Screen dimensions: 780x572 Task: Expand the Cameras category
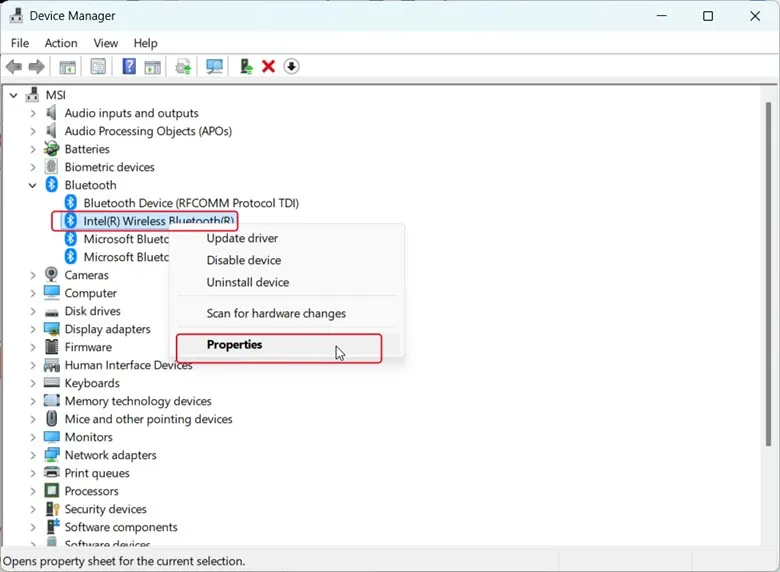pos(33,275)
